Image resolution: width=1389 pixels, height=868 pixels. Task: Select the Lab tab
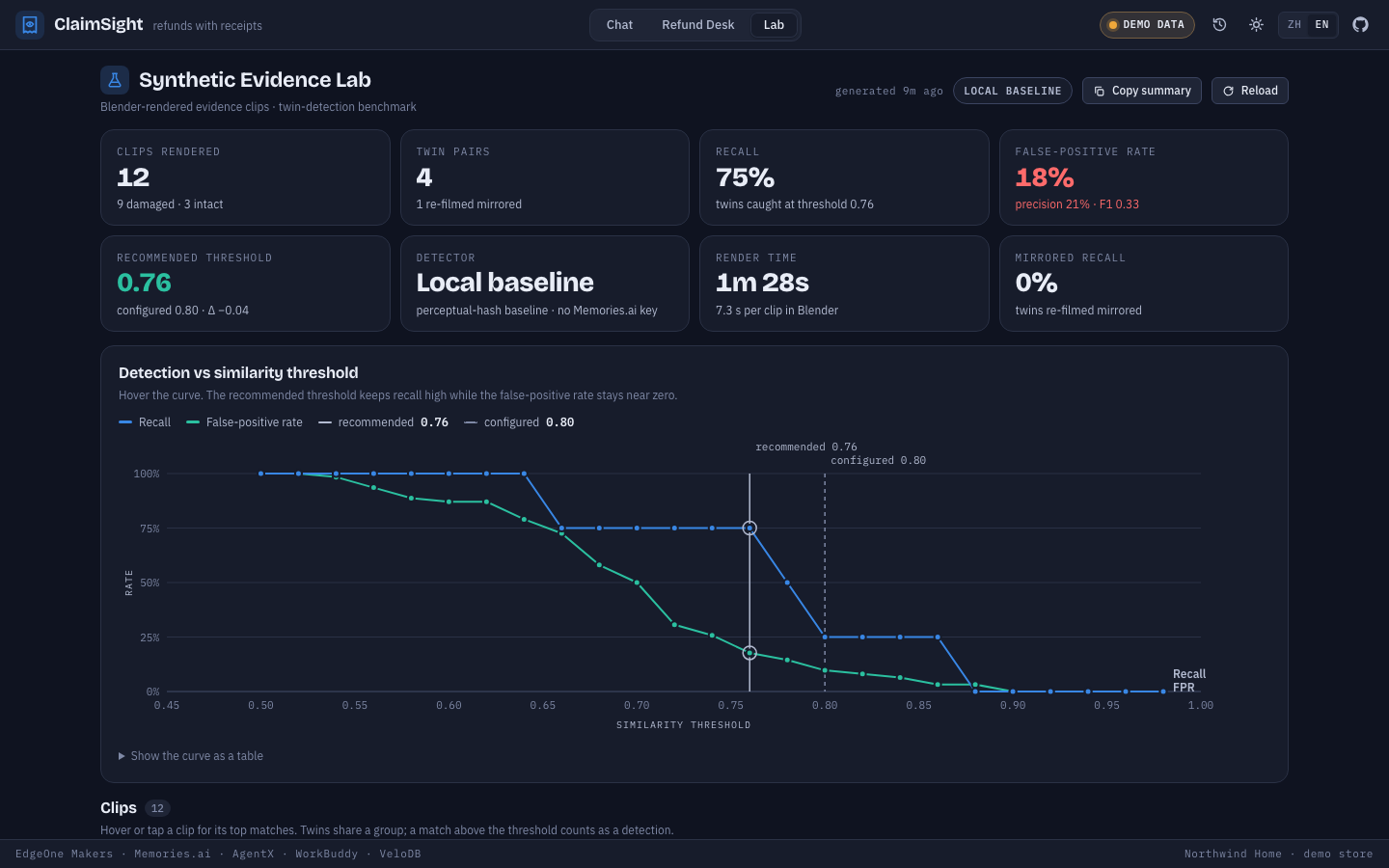[x=774, y=25]
